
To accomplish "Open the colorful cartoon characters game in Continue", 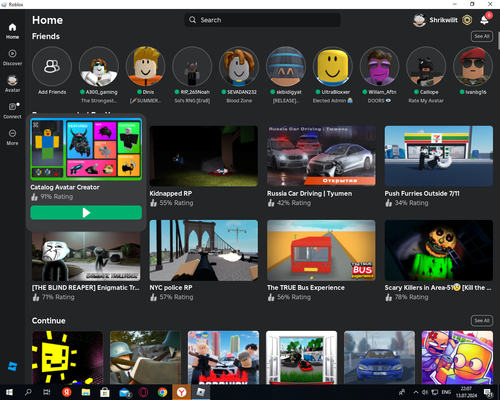I will coord(457,357).
